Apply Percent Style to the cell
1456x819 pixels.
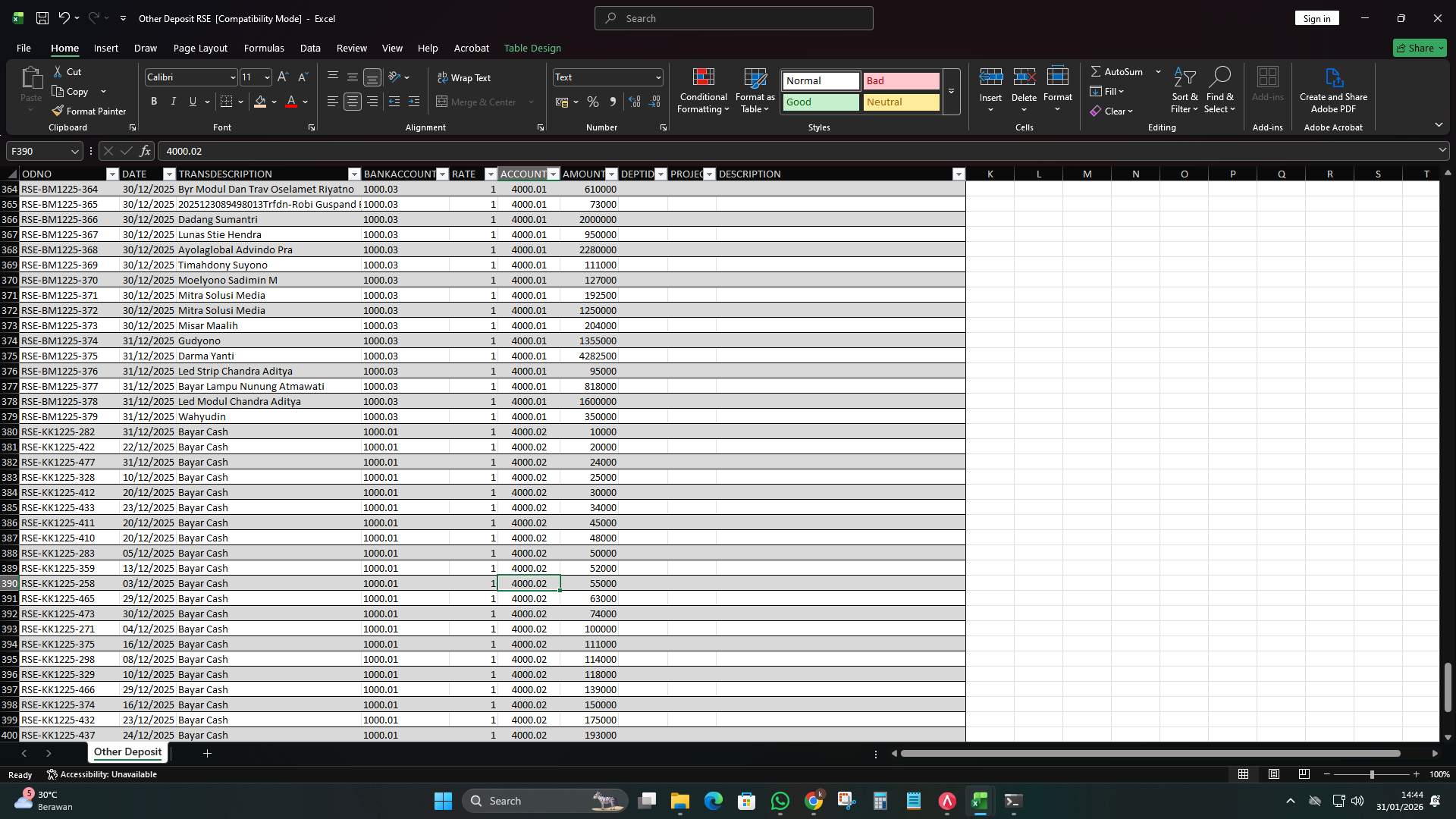coord(593,102)
